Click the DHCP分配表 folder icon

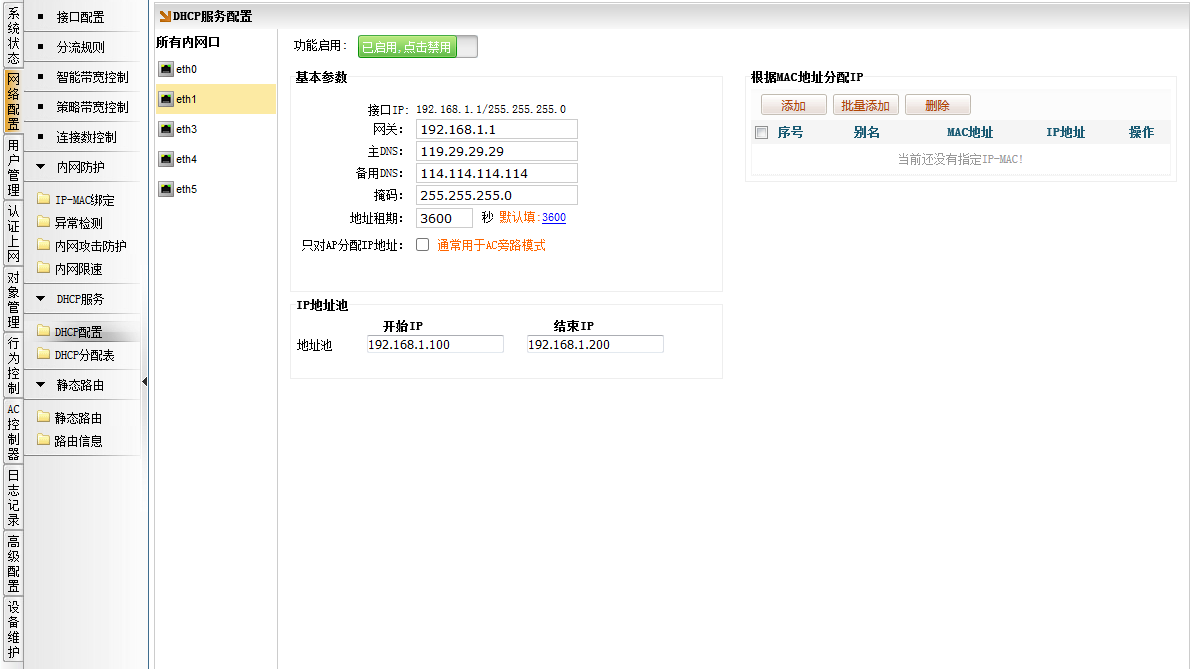[43, 355]
